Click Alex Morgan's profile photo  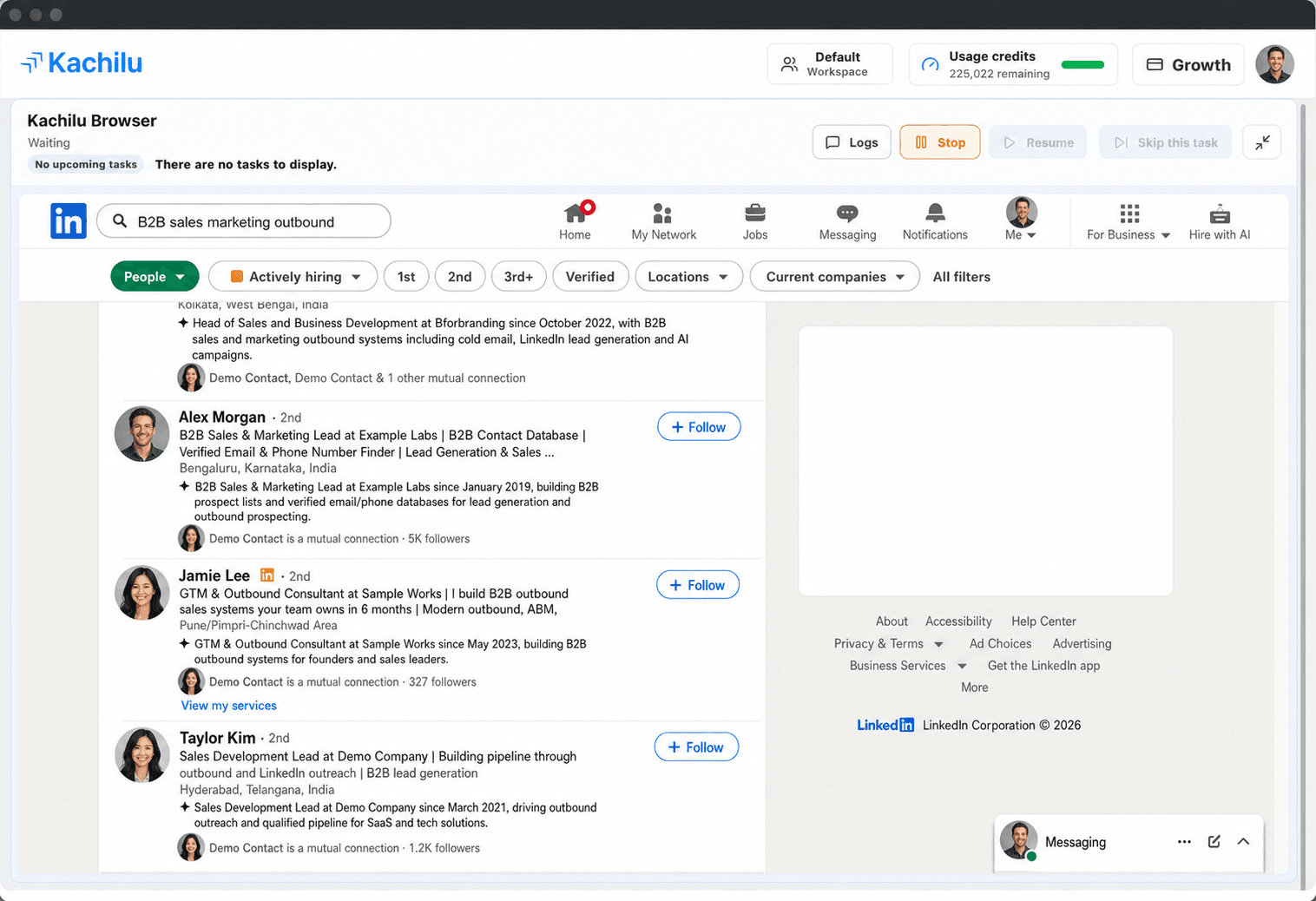pos(141,434)
